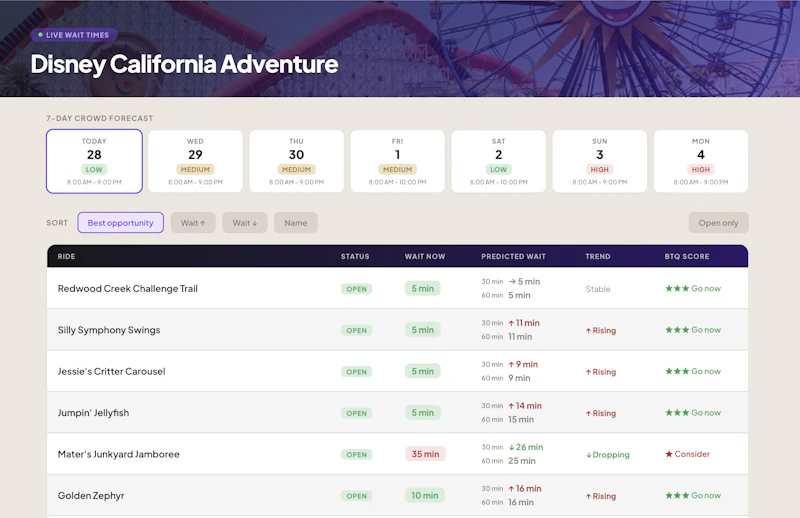
Task: Click 60-minute 25 min predicted wait
Action: click(522, 461)
